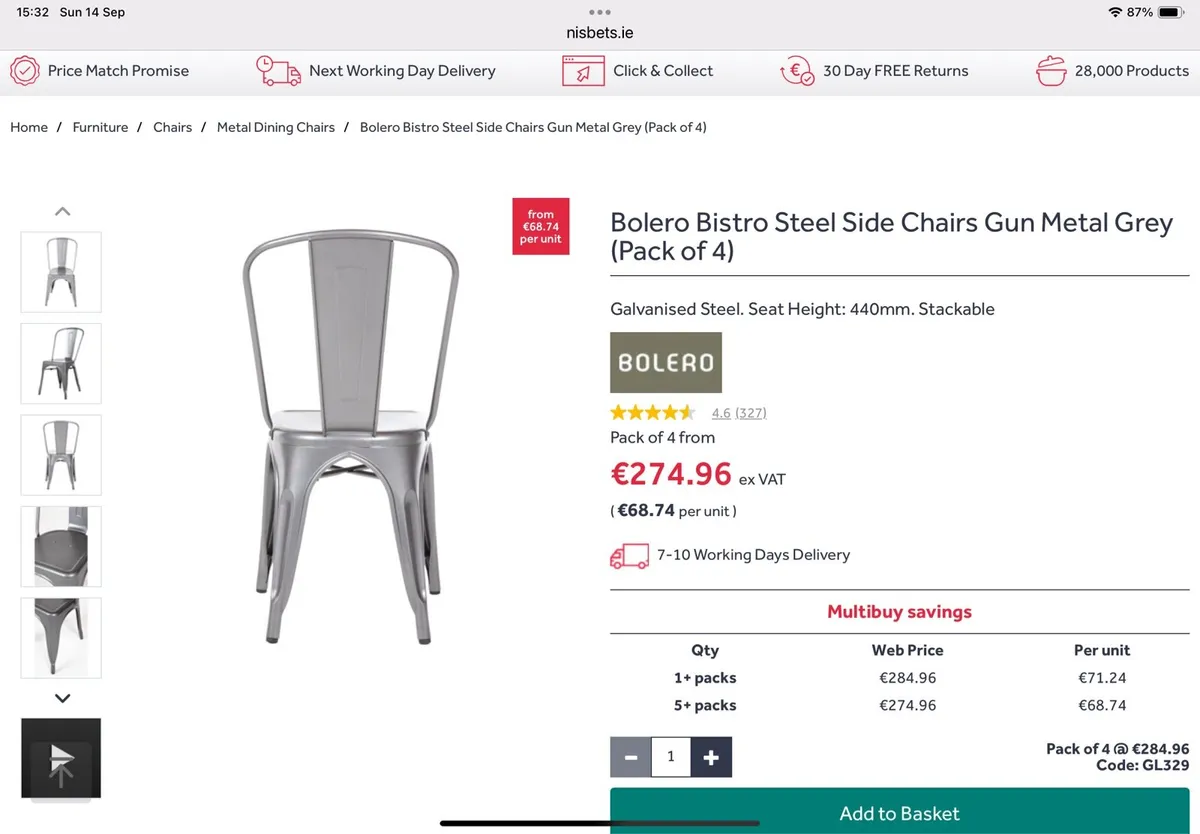Expand more thumbnails with the down chevron

pos(62,697)
